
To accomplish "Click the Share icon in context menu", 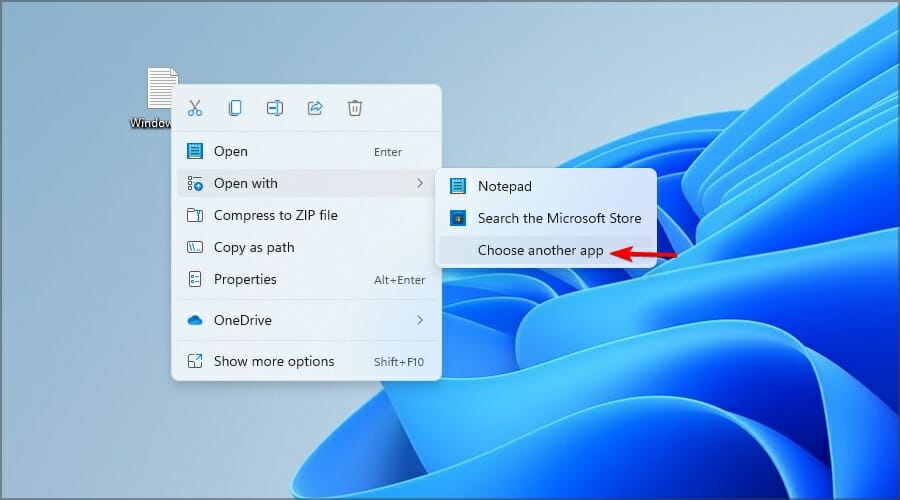I will point(315,108).
